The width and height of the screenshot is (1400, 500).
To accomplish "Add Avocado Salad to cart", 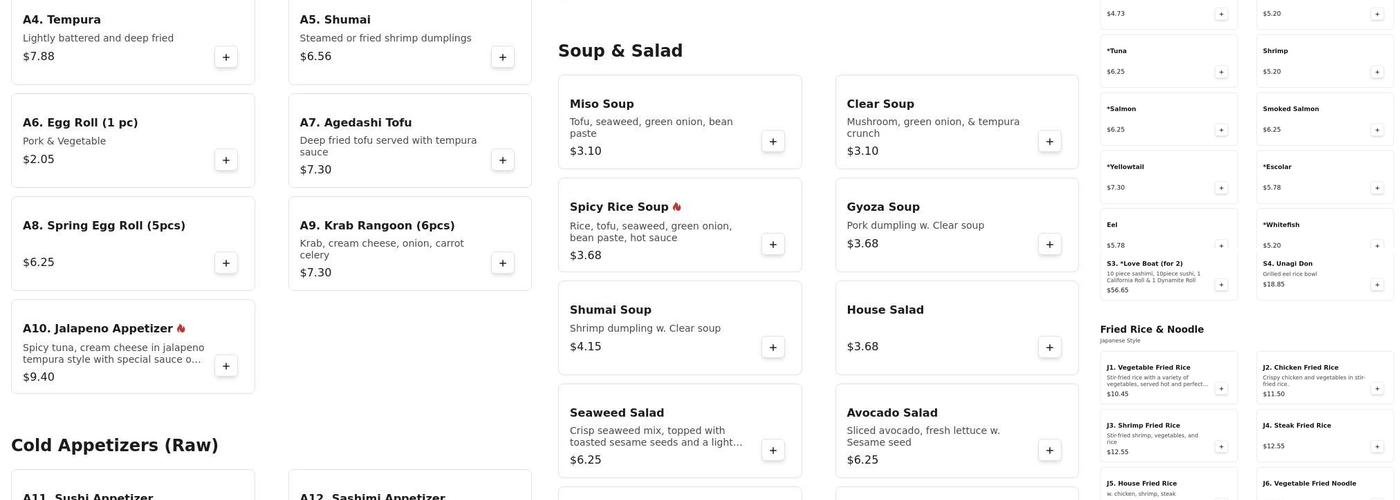I will (1049, 450).
